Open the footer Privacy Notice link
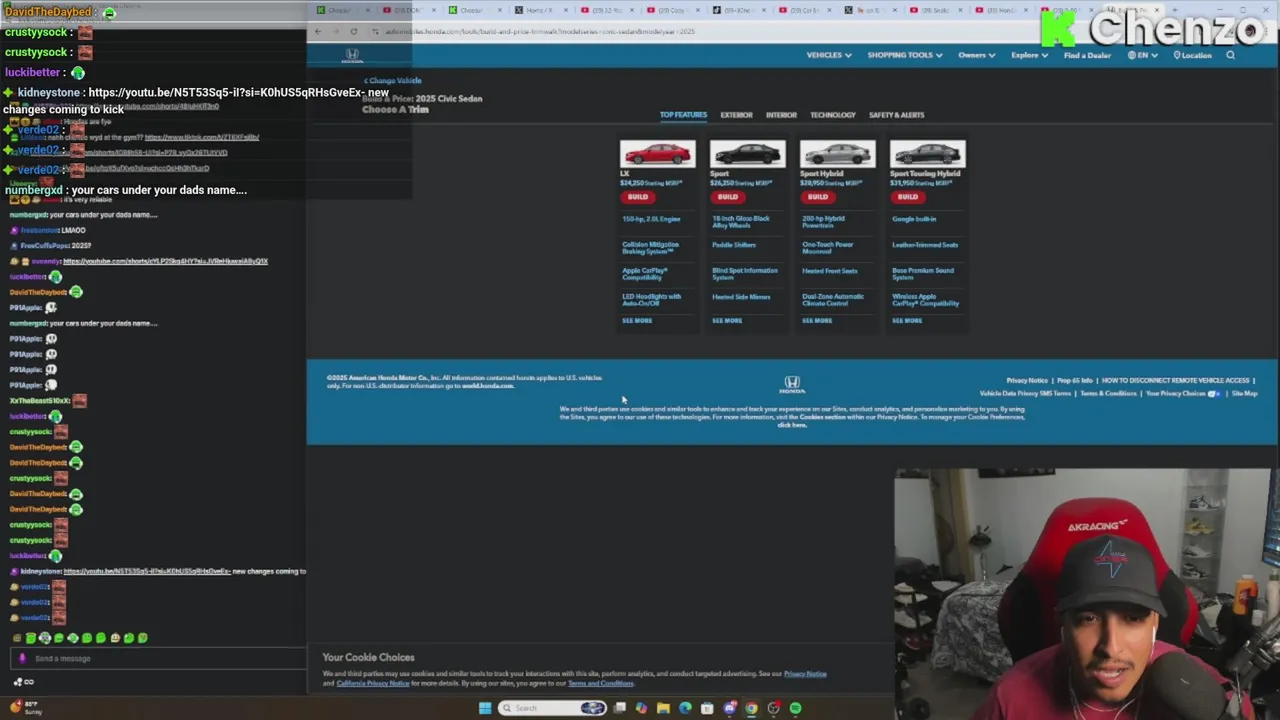 pyautogui.click(x=1027, y=381)
